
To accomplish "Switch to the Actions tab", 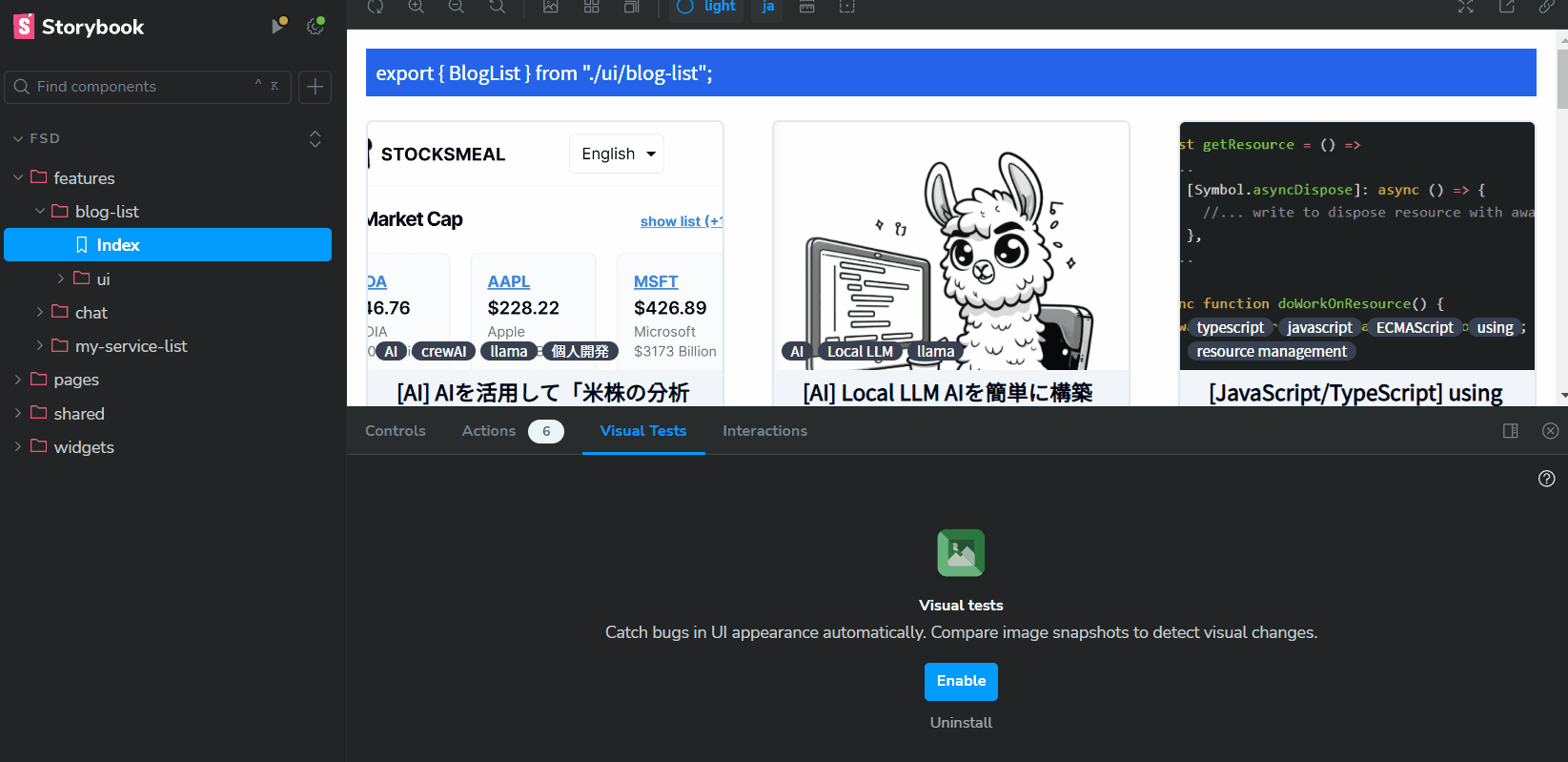I will point(513,431).
